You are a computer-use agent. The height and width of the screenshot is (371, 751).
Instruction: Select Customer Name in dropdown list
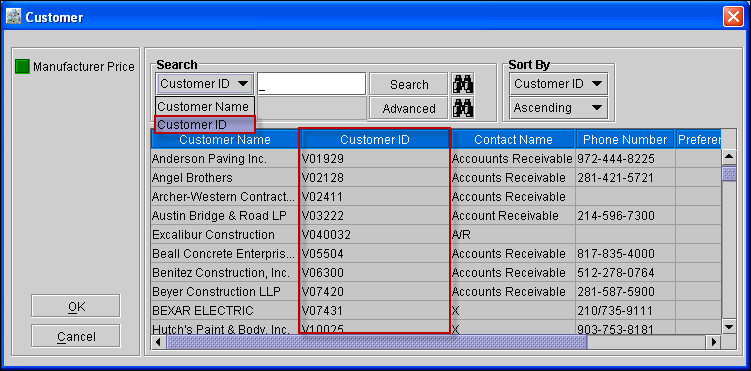[x=205, y=106]
